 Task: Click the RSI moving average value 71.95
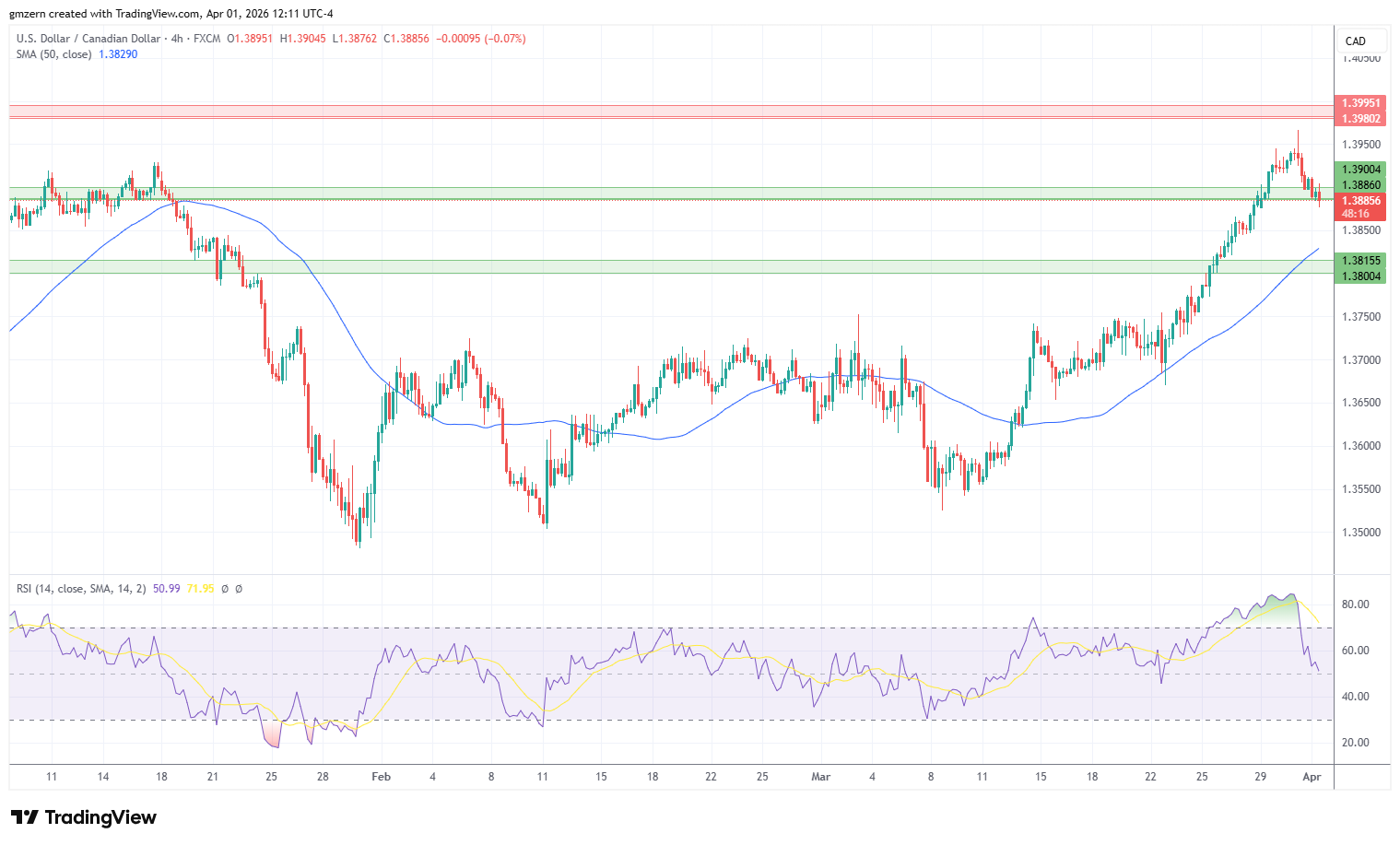point(200,589)
